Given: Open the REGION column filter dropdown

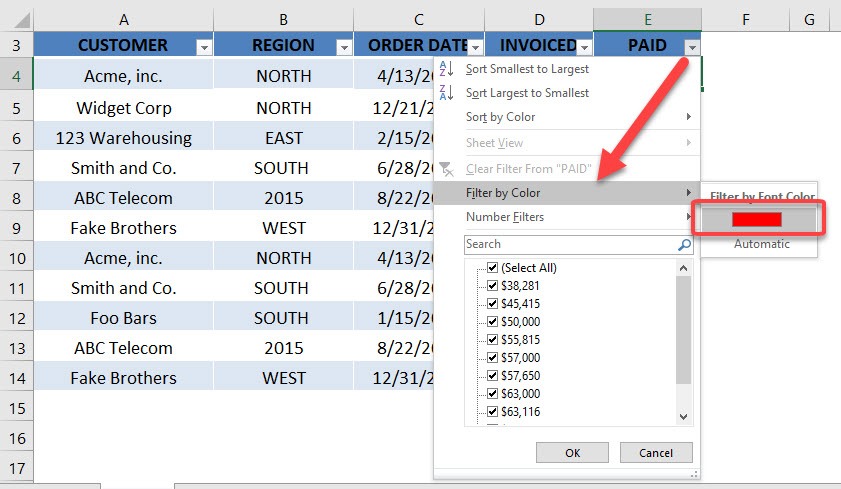Looking at the screenshot, I should pyautogui.click(x=344, y=48).
